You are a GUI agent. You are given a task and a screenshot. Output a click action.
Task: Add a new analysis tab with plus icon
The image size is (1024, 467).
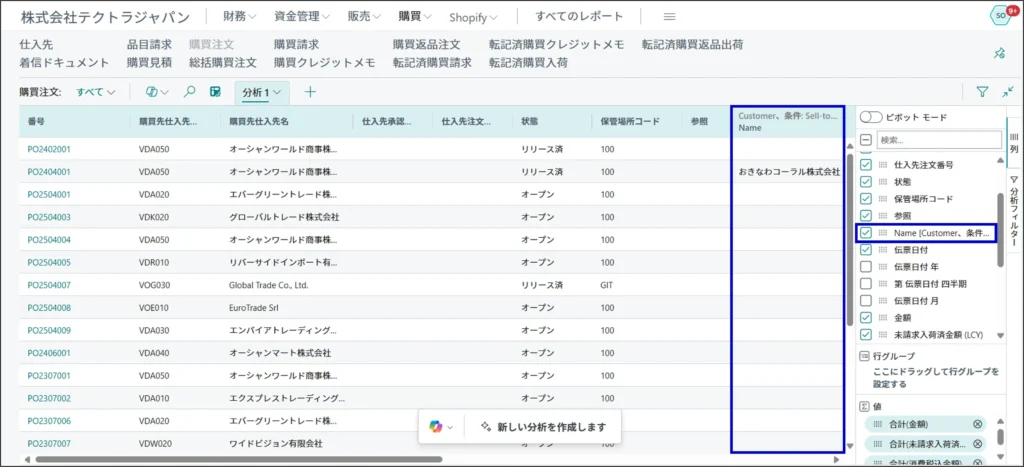point(310,92)
